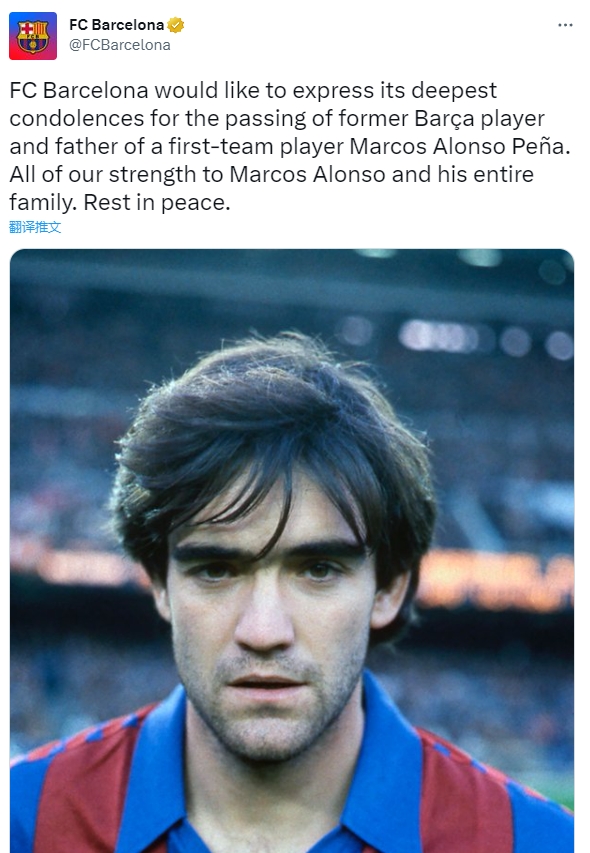View the Barça club badge profile picture
The width and height of the screenshot is (590, 853).
(x=33, y=36)
